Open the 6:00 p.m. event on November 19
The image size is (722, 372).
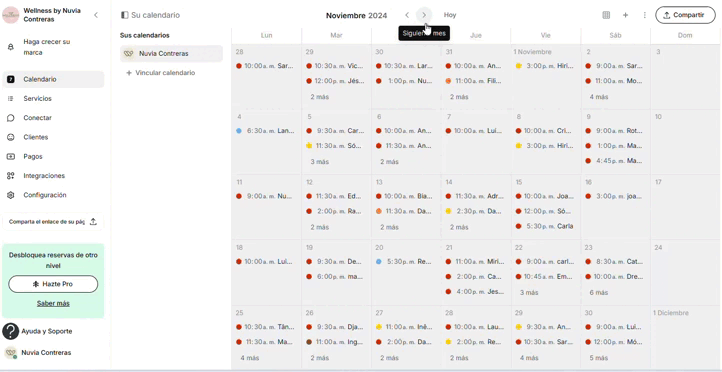pyautogui.click(x=336, y=277)
